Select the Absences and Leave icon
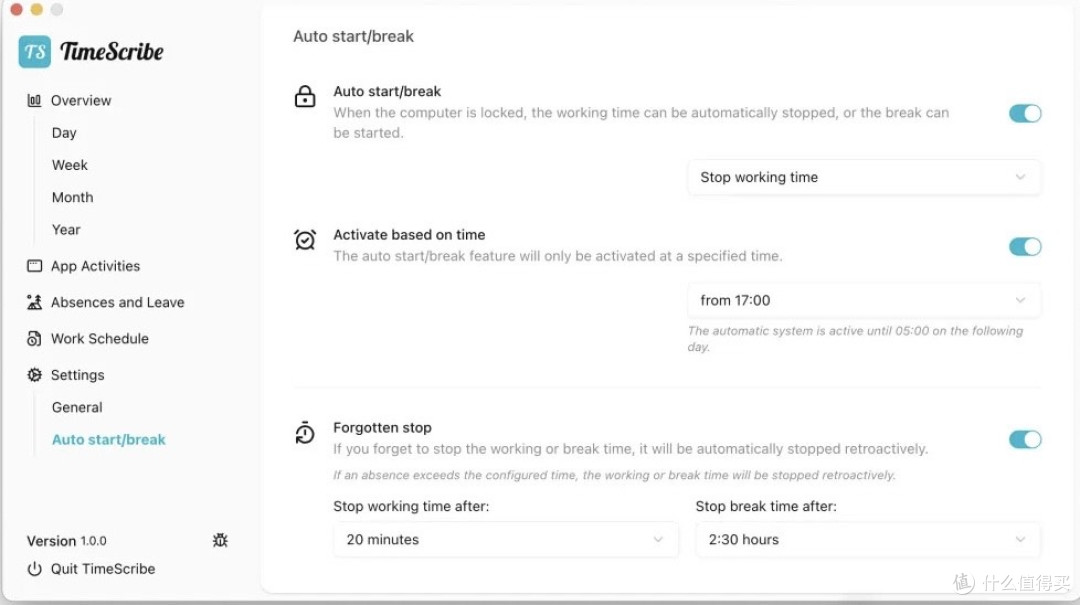The width and height of the screenshot is (1080, 605). click(33, 302)
